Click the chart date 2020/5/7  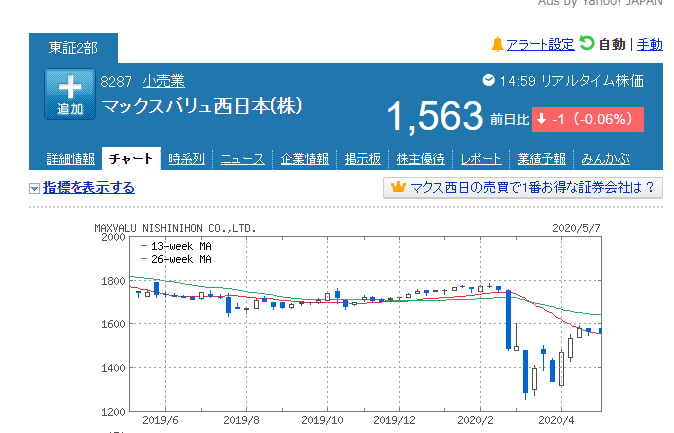pos(576,228)
